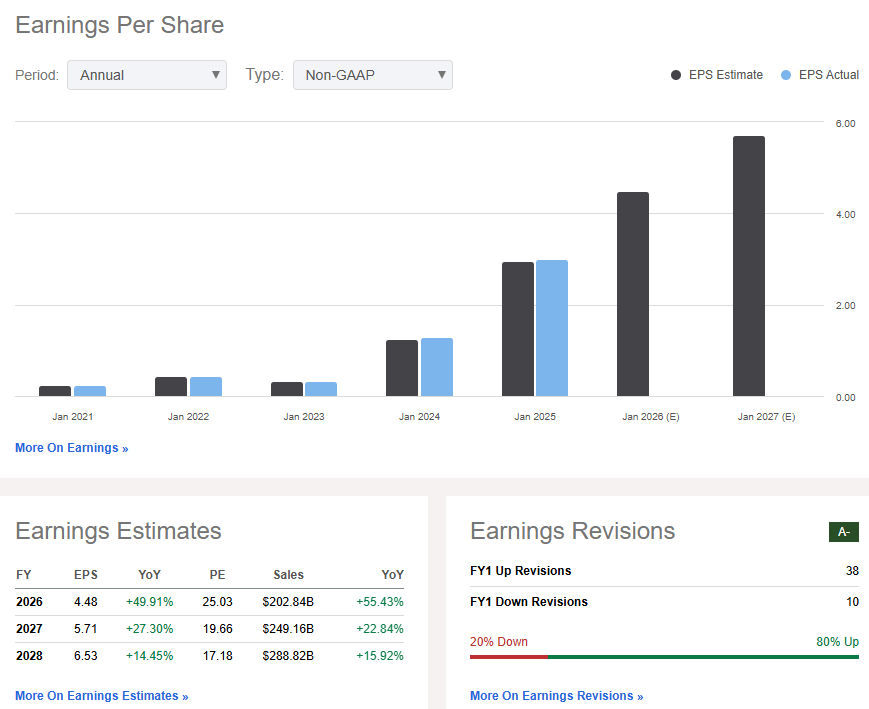Viewport: 869px width, 709px height.
Task: Click the Jan 2027 (E) estimate bar
Action: 748,267
